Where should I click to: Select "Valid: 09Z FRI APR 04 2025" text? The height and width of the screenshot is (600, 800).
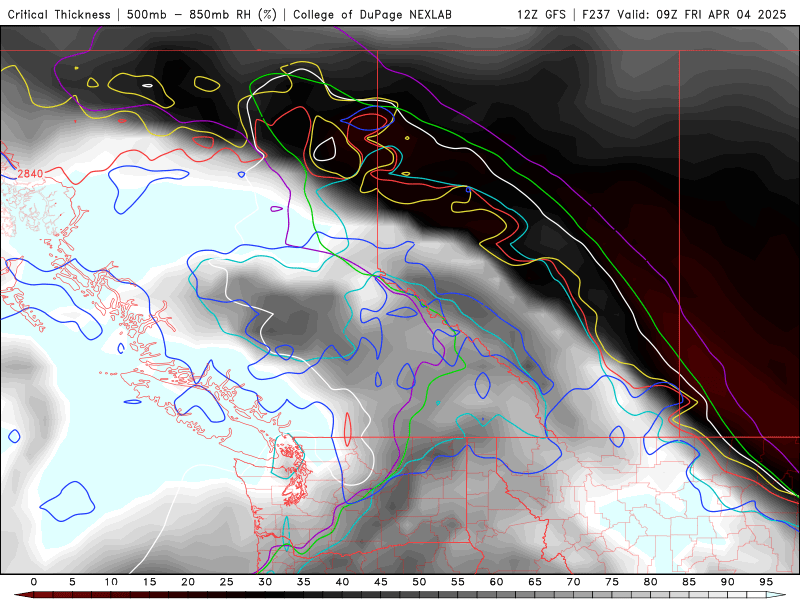click(702, 14)
